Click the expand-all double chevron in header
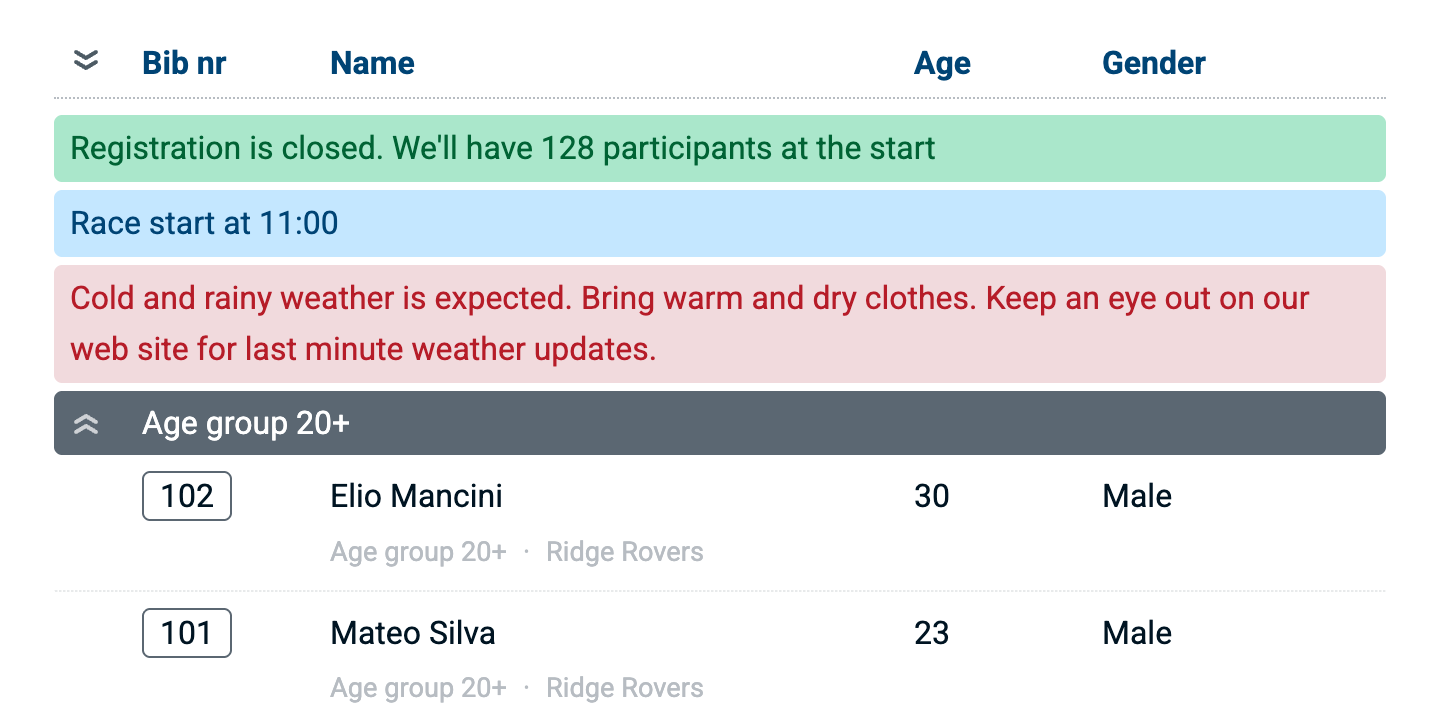Viewport: 1438px width, 724px height. 87,62
